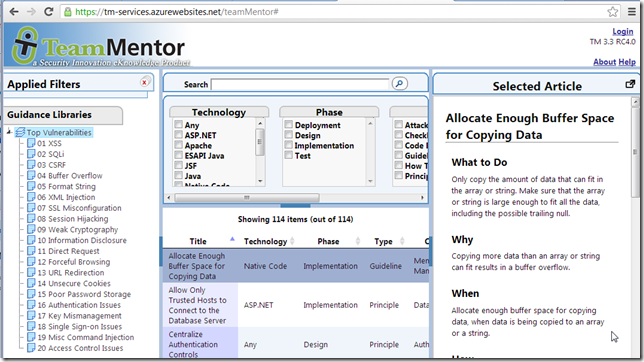This screenshot has height=362, width=644.
Task: Click the filter panel horizontal scrollbar thumb
Action: (247, 198)
